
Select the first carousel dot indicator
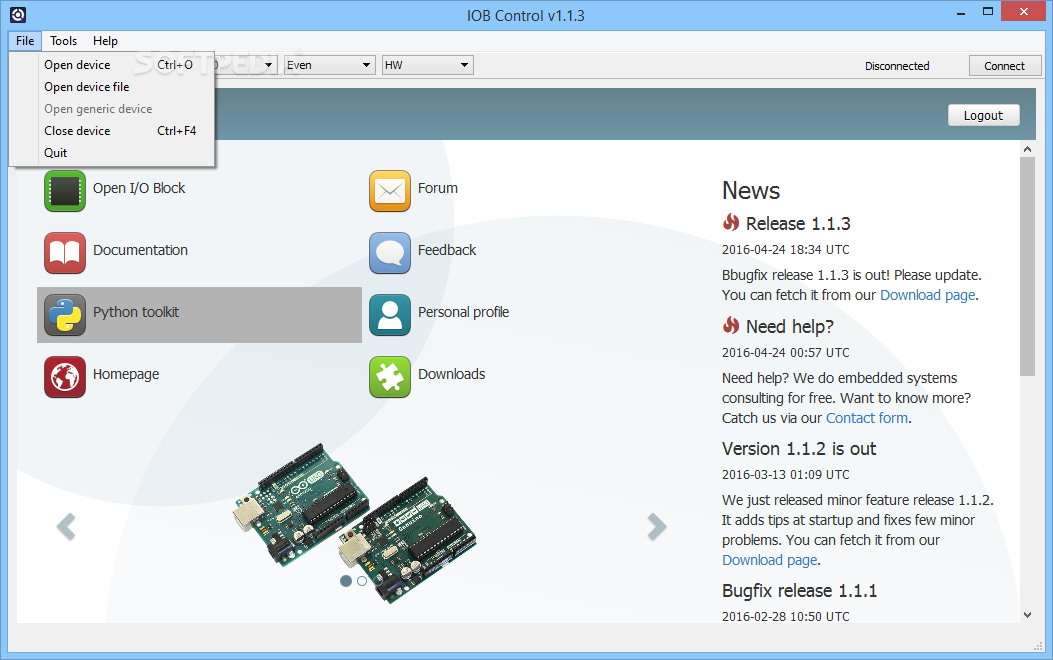[346, 581]
